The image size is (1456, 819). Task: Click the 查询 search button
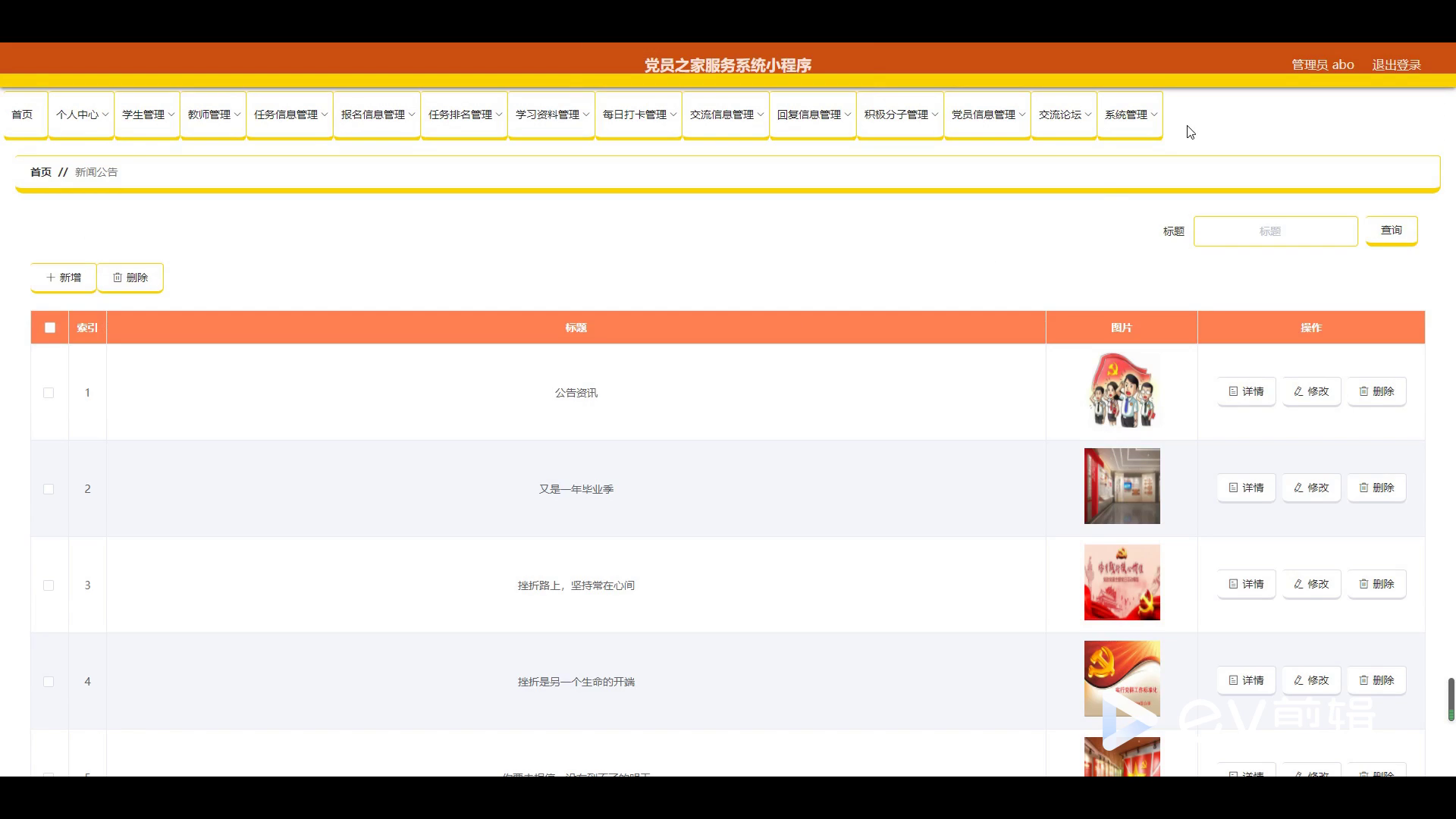[x=1392, y=230]
